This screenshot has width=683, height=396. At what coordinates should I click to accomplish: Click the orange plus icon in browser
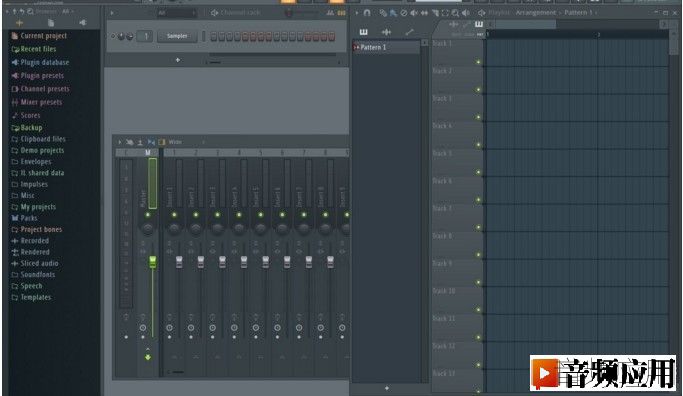tap(20, 23)
